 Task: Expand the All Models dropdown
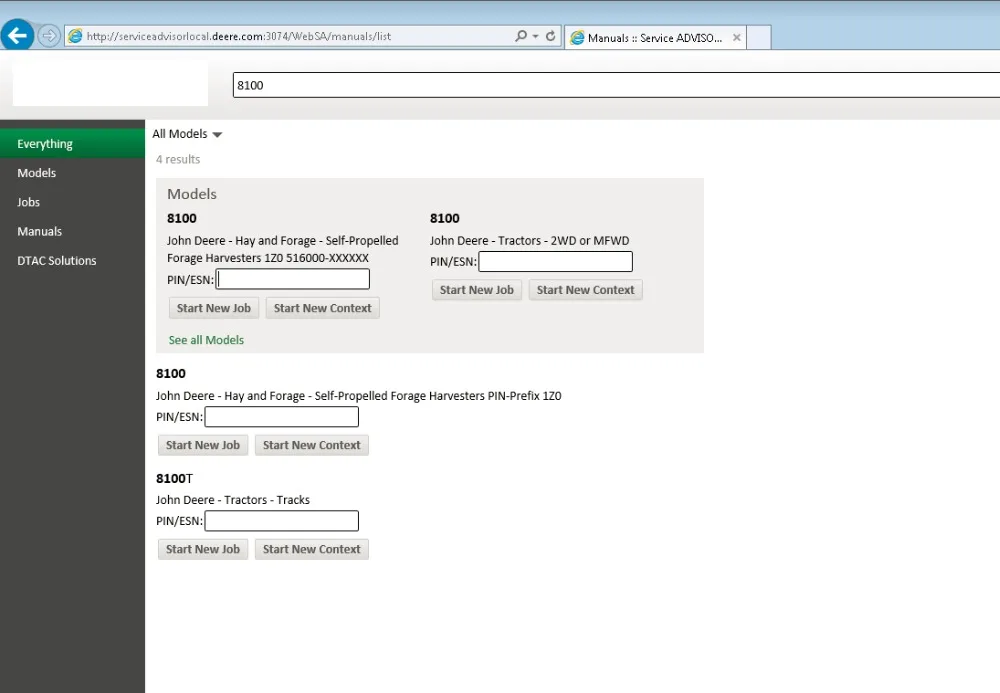click(187, 134)
